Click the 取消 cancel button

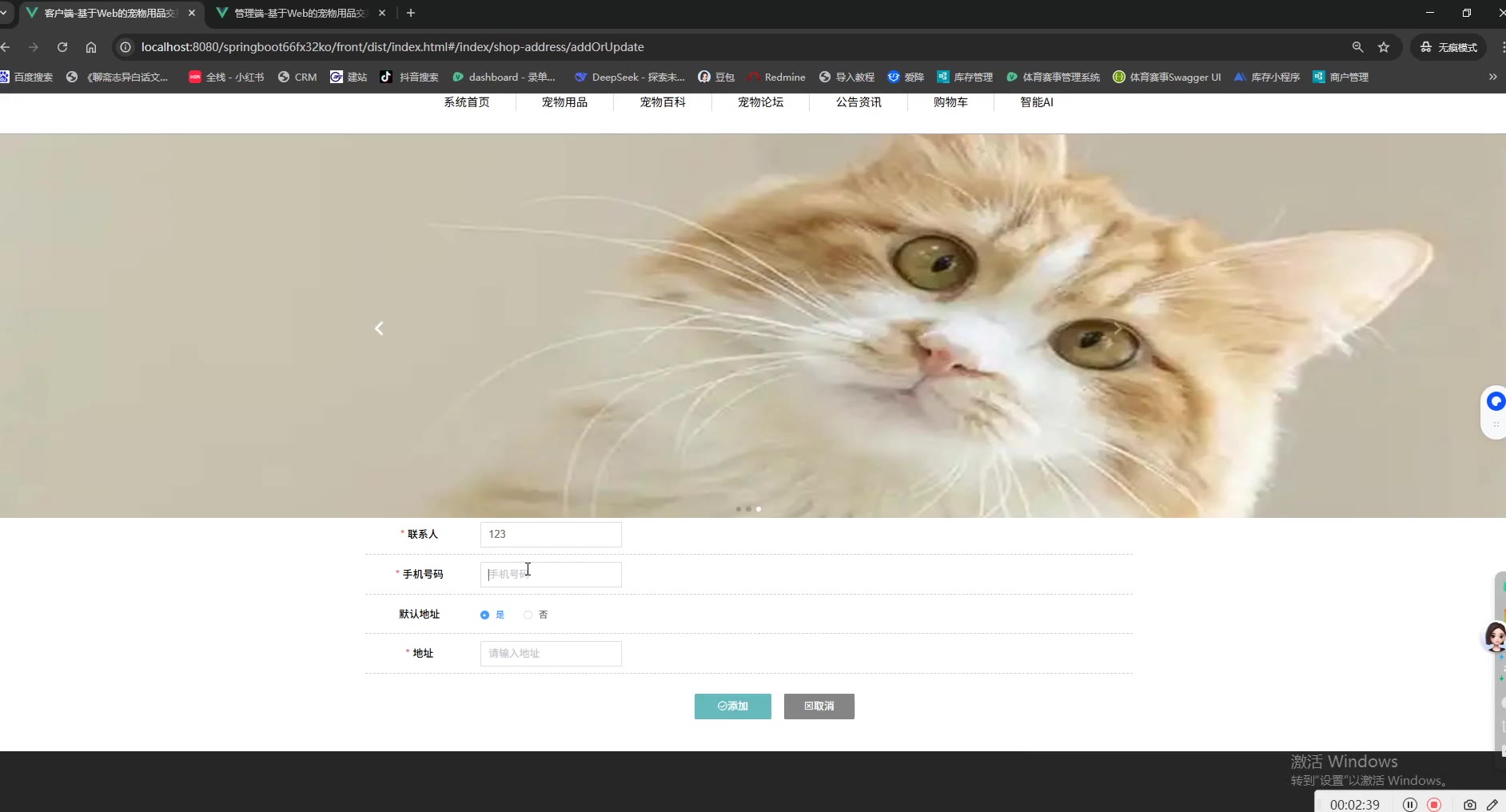point(819,707)
